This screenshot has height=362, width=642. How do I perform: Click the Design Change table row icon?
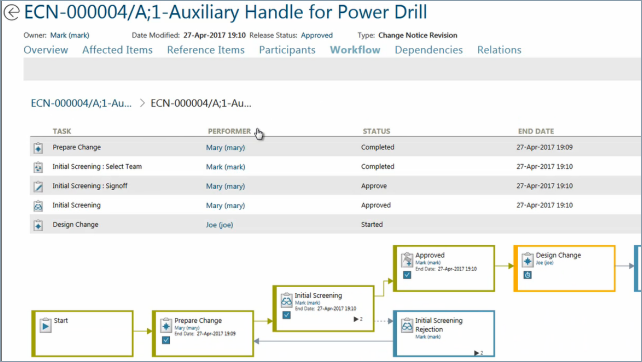(38, 225)
